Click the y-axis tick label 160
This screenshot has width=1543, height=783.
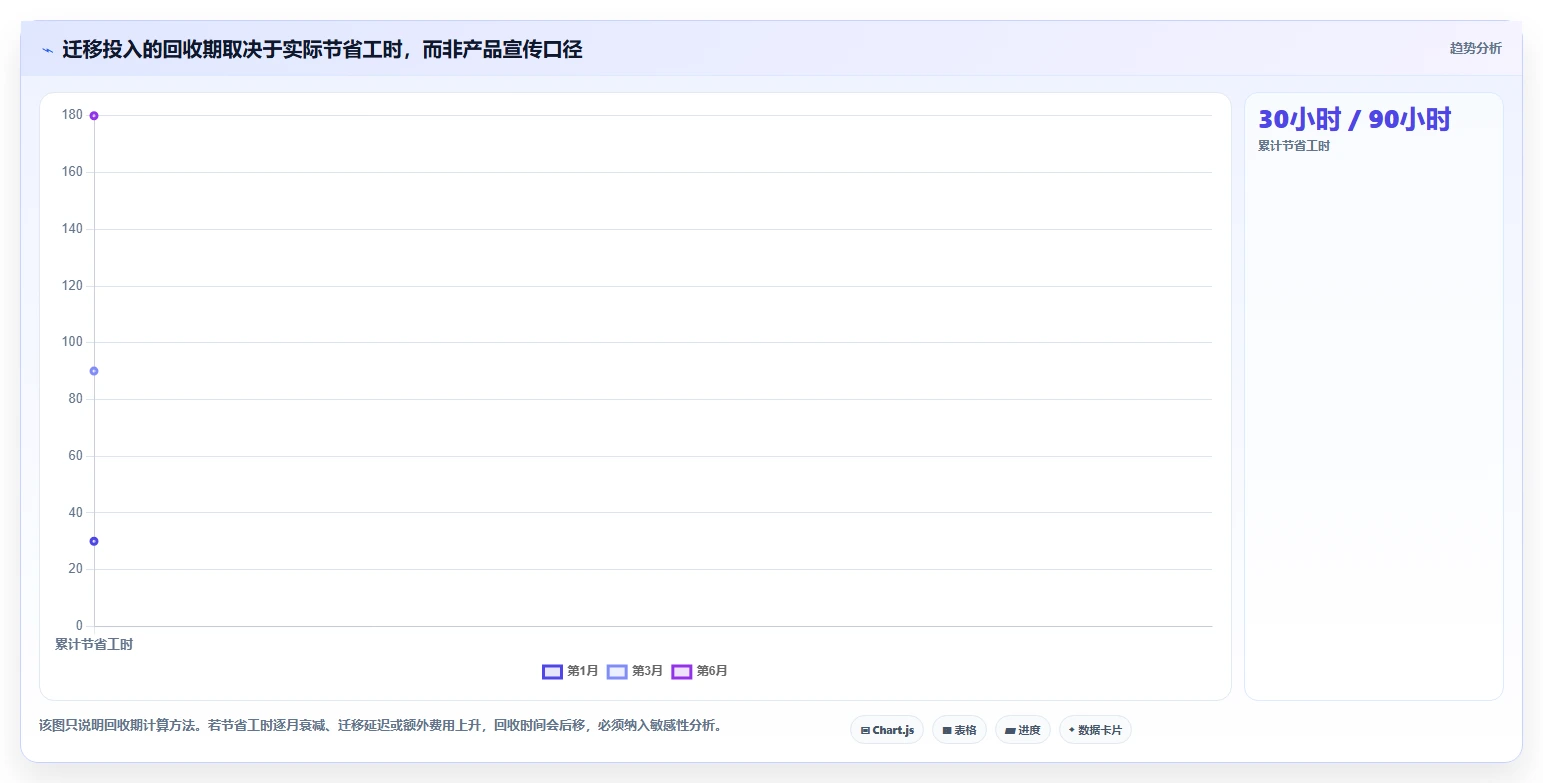[x=72, y=172]
